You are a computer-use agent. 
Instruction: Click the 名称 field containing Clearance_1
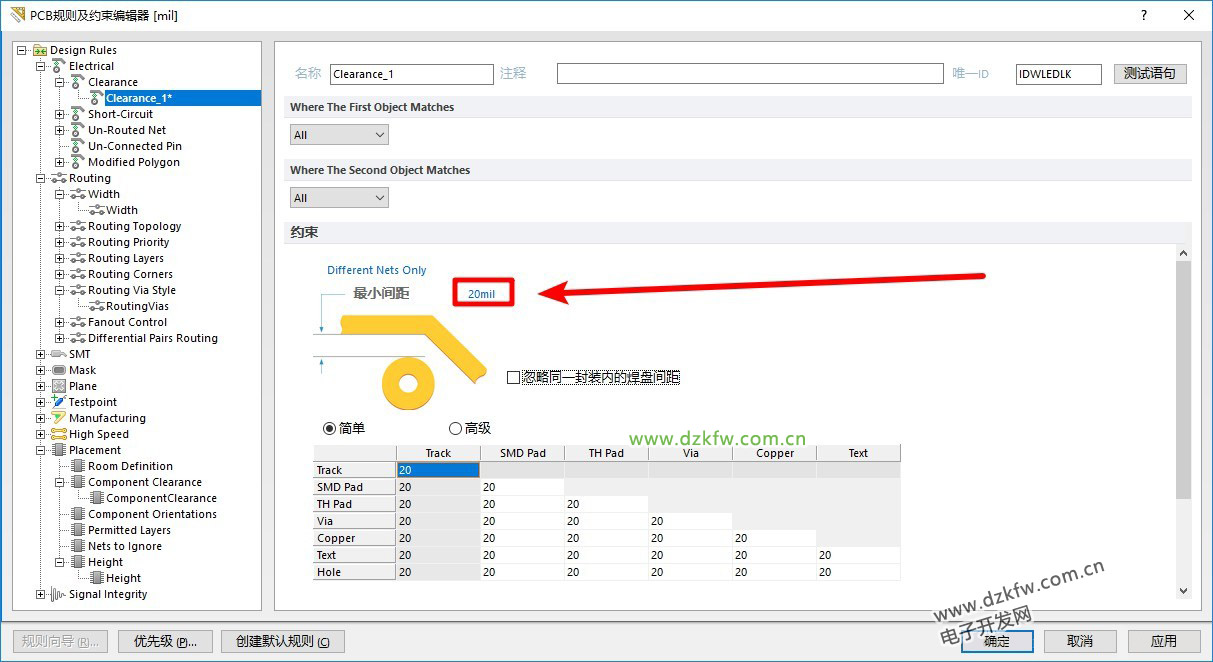coord(411,74)
